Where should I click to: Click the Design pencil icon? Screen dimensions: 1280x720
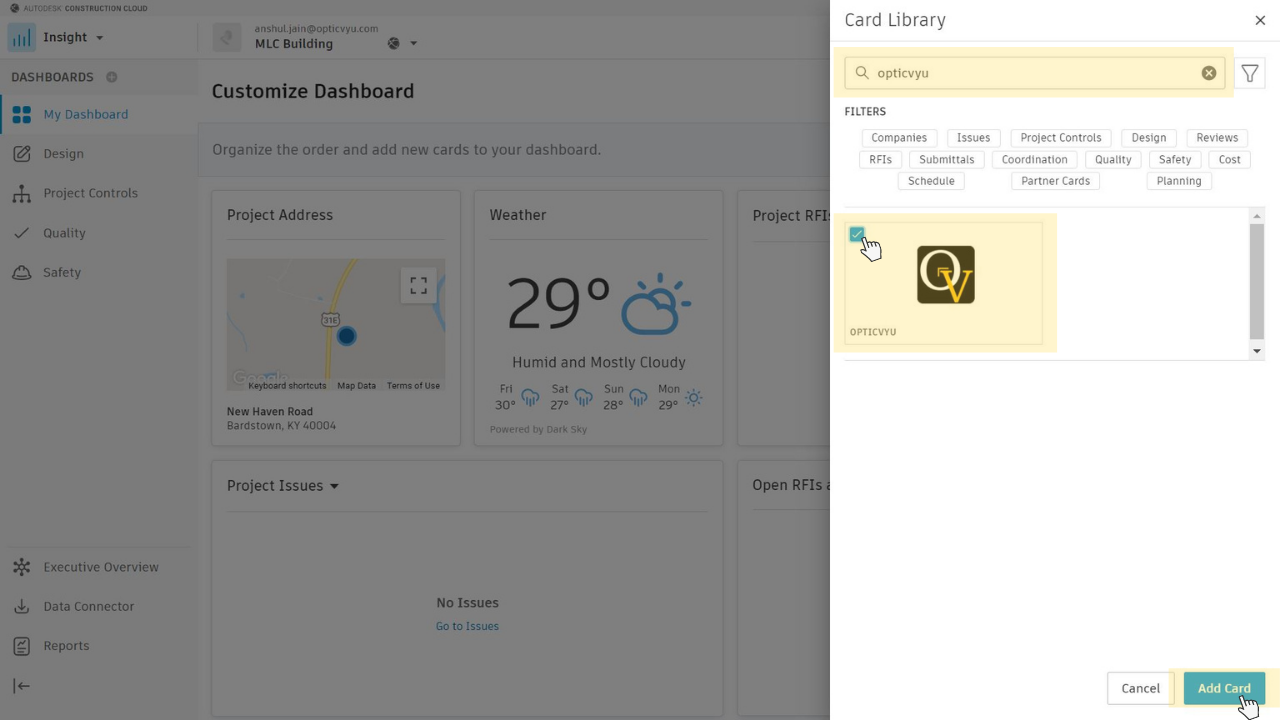coord(22,154)
